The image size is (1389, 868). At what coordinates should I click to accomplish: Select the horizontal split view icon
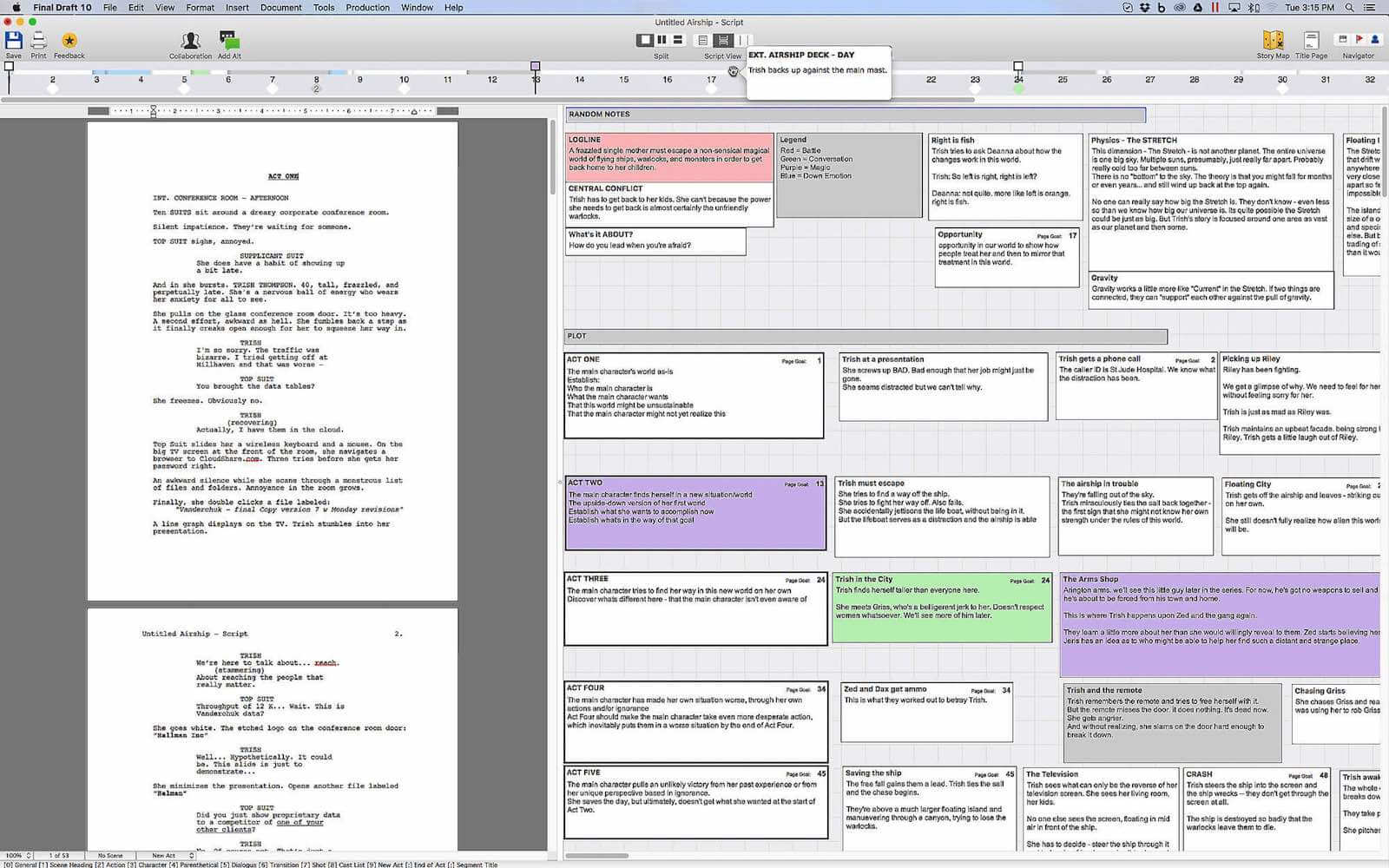point(678,40)
